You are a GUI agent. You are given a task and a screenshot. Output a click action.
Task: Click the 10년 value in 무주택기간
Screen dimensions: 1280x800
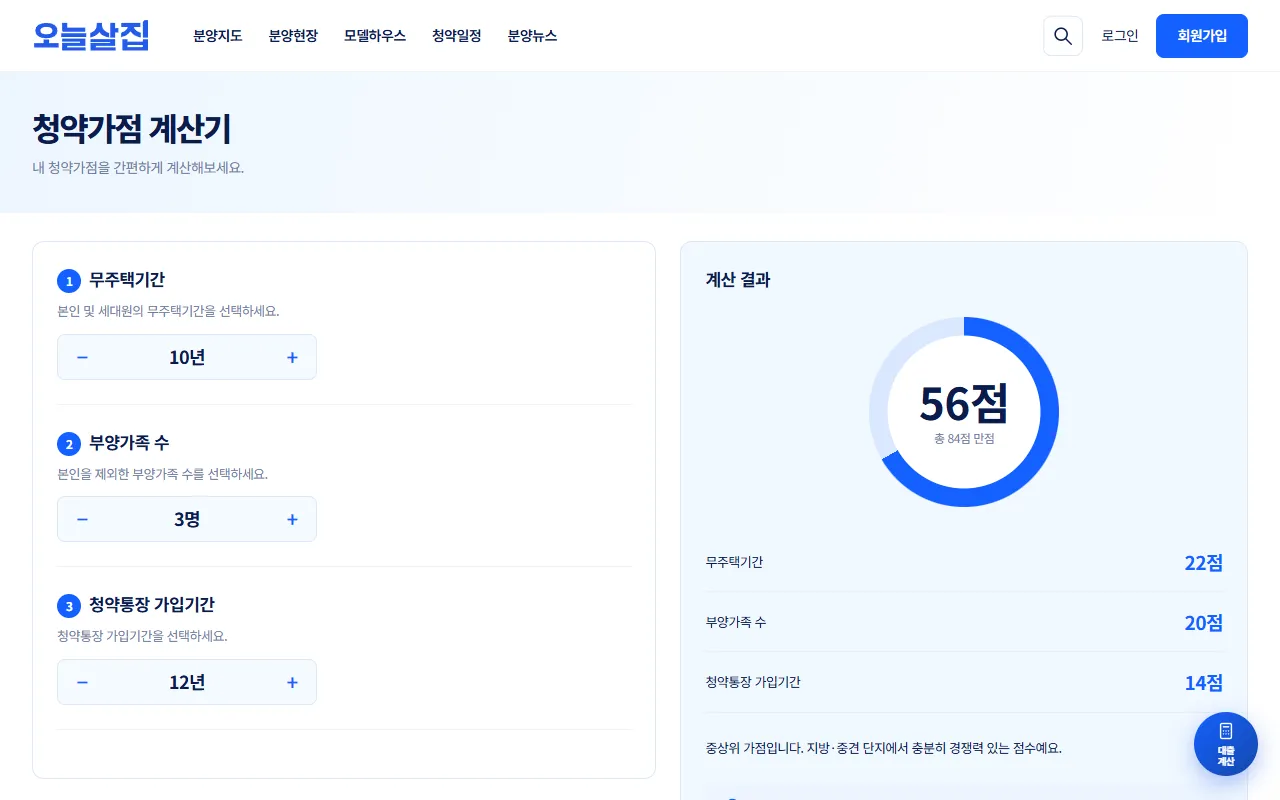[187, 357]
